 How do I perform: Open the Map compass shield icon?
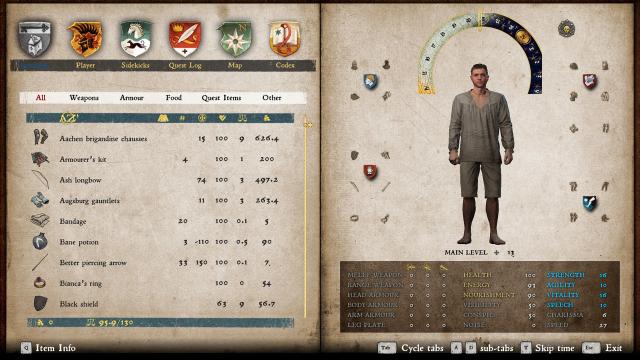235,39
